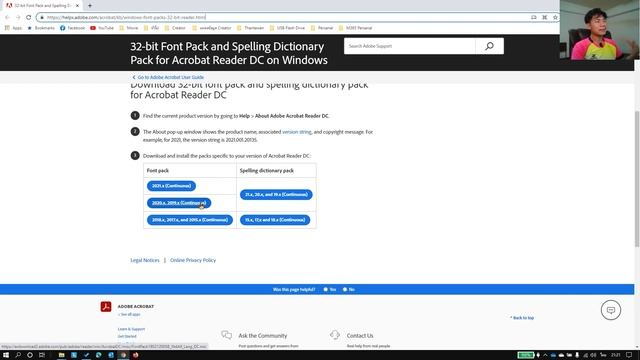The height and width of the screenshot is (360, 640).
Task: Open a new browser tab
Action: [90, 6]
